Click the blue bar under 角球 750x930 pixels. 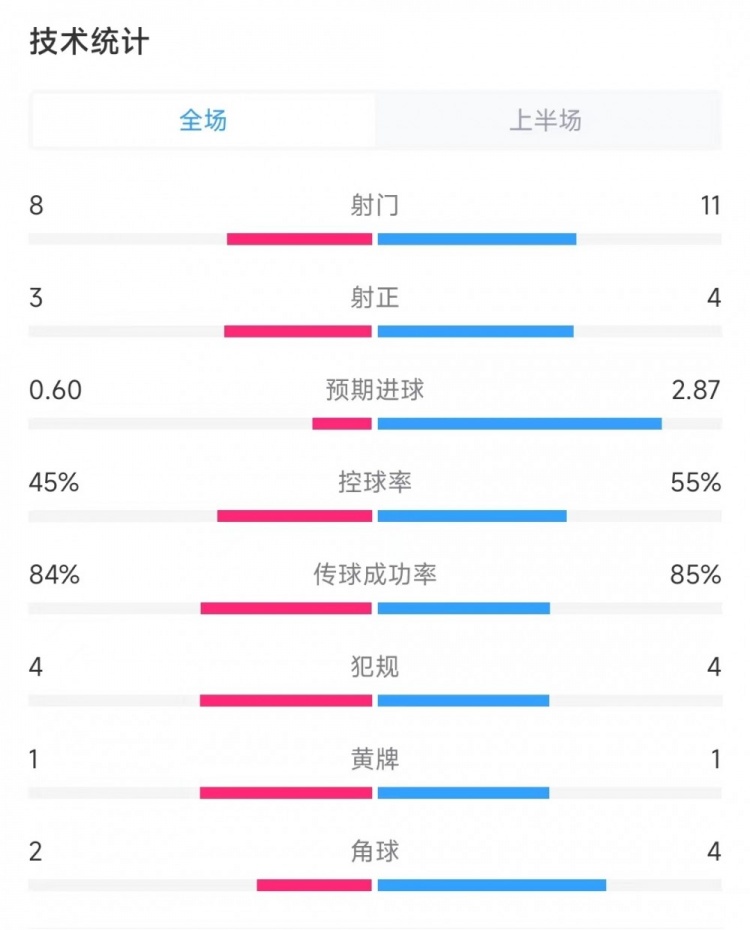pyautogui.click(x=491, y=885)
